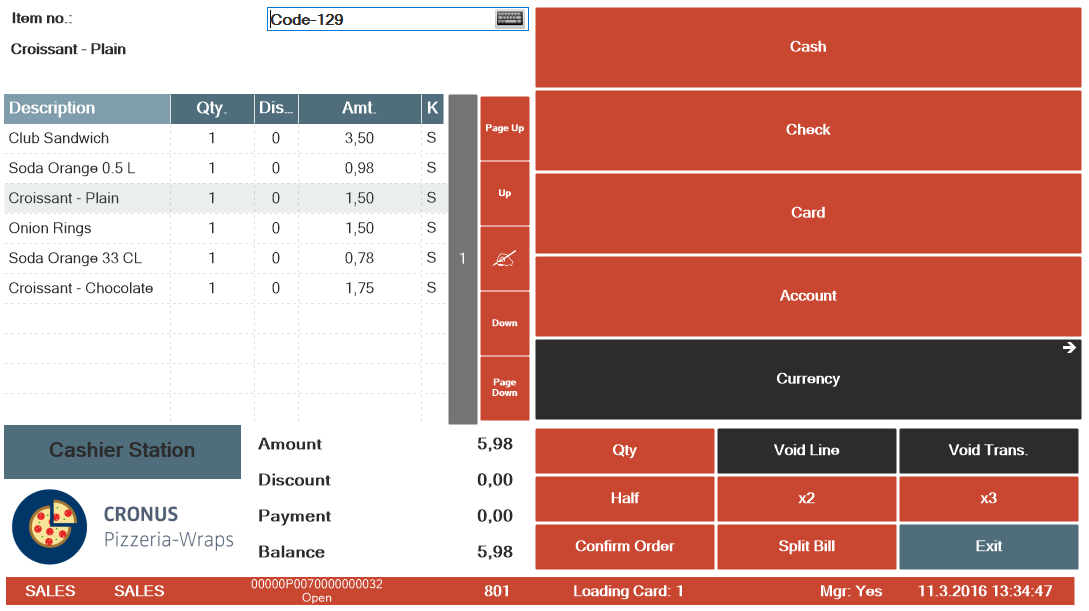Select the Club Sandwich line
This screenshot has height=611, width=1089.
pyautogui.click(x=90, y=139)
